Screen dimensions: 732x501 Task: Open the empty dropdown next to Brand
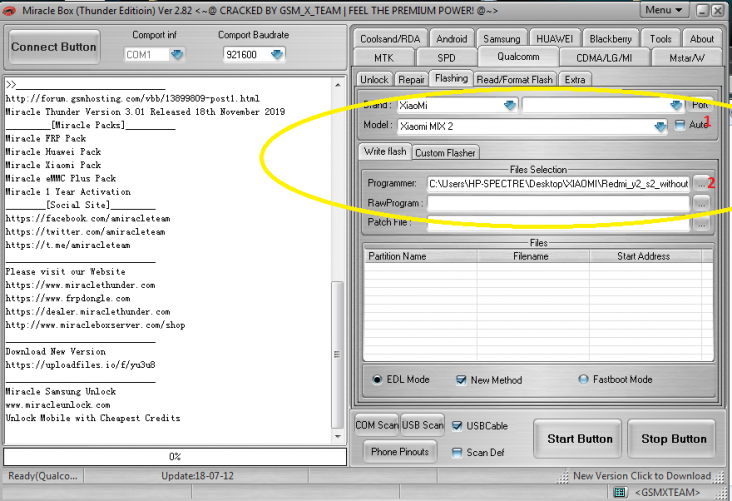676,106
